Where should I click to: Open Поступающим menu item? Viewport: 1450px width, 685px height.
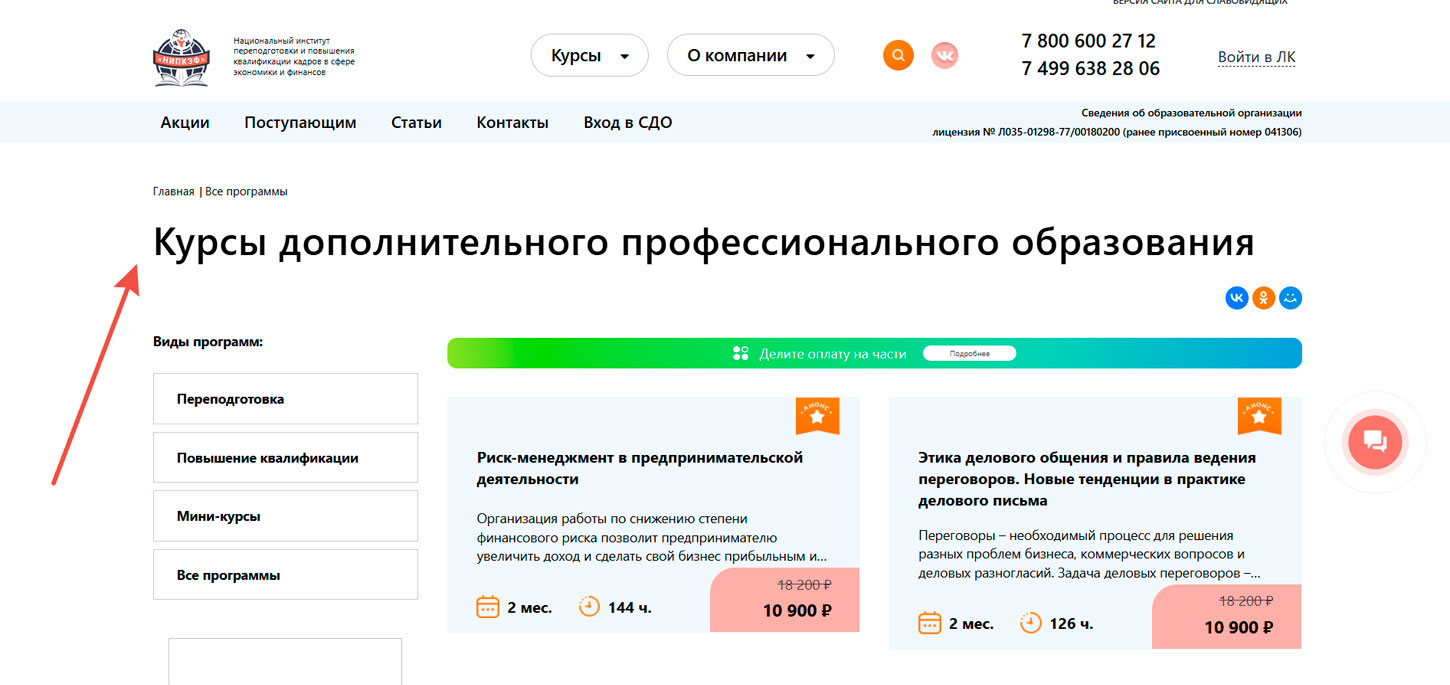300,123
